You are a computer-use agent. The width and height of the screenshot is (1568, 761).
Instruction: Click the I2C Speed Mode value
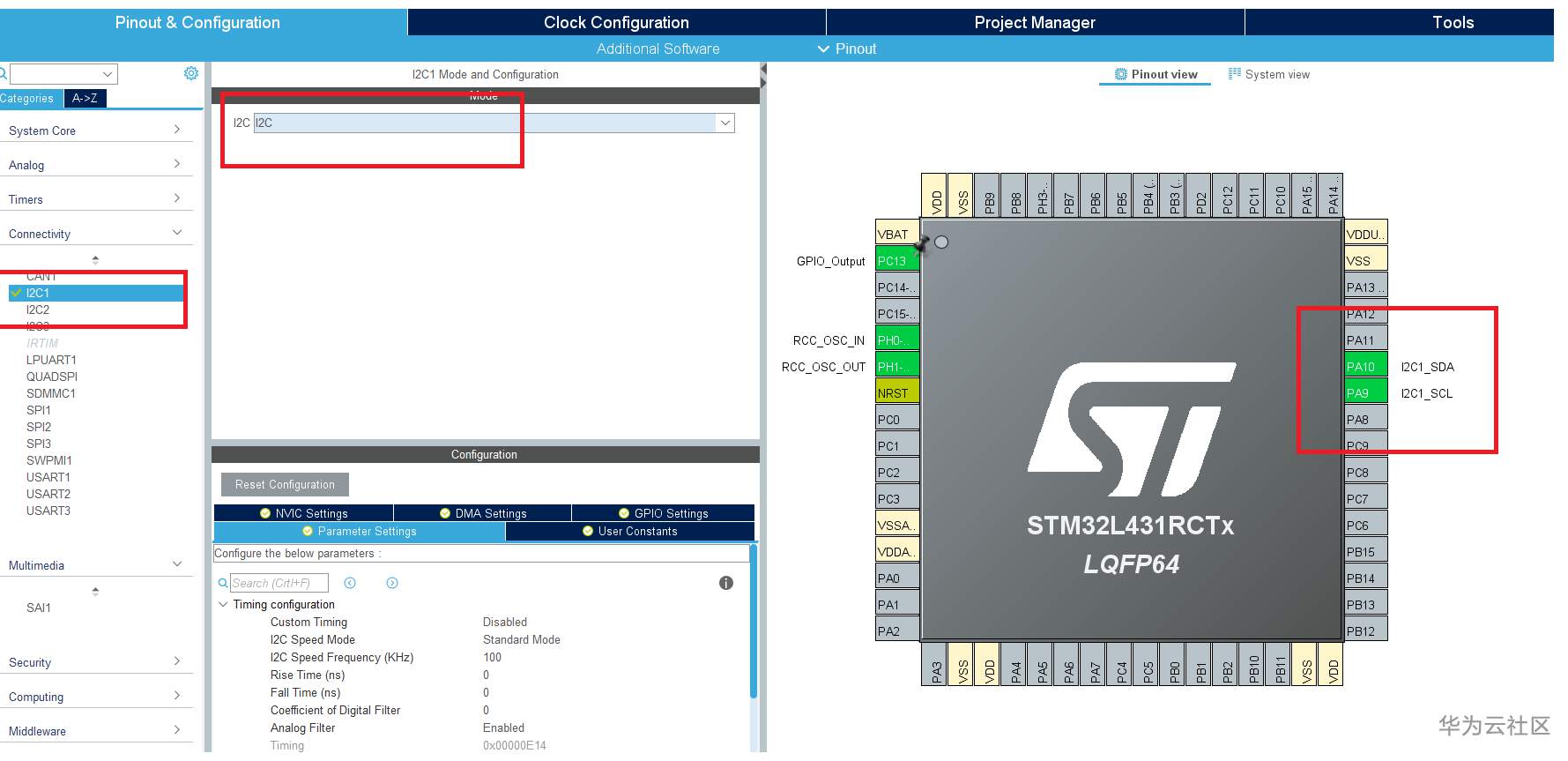point(522,640)
